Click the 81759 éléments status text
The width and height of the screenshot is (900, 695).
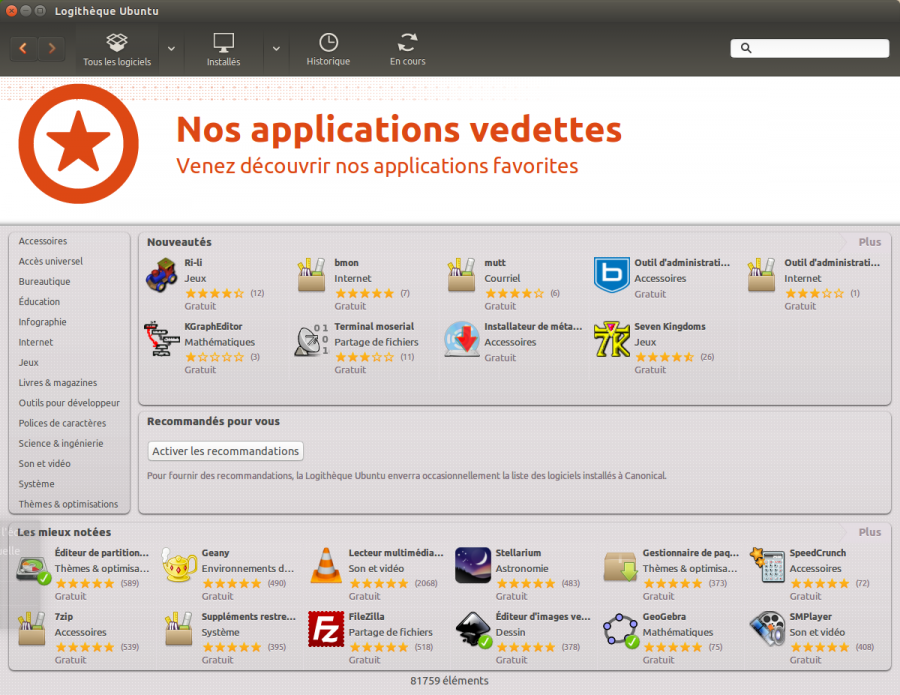449,681
